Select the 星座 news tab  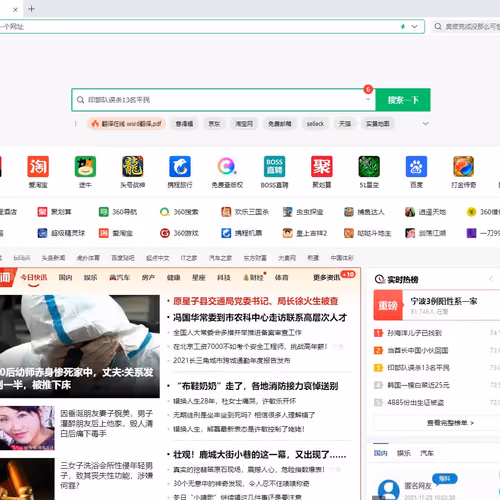pos(199,277)
